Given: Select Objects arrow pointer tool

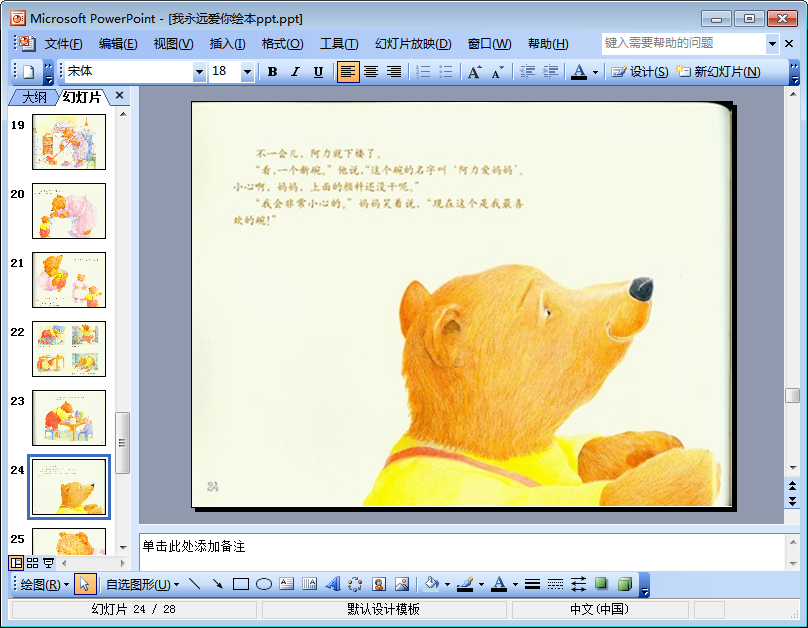Looking at the screenshot, I should pyautogui.click(x=85, y=584).
